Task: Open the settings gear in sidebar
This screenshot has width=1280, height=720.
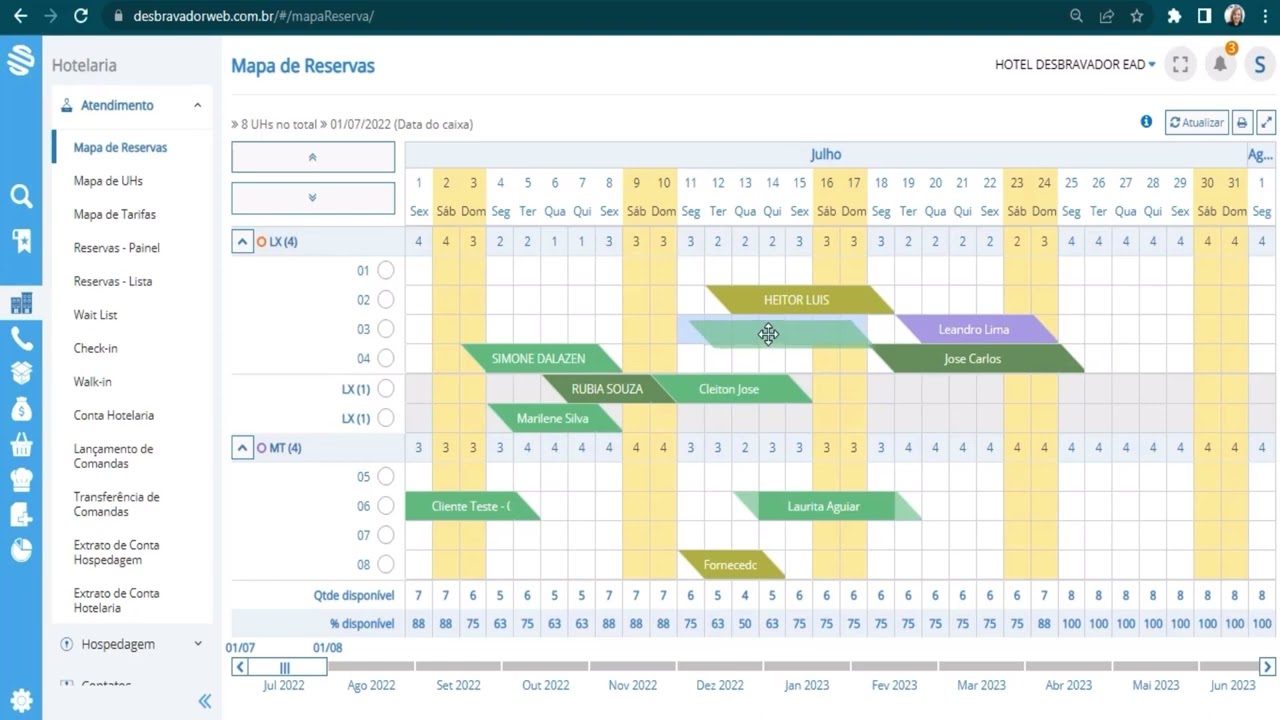Action: tap(21, 700)
